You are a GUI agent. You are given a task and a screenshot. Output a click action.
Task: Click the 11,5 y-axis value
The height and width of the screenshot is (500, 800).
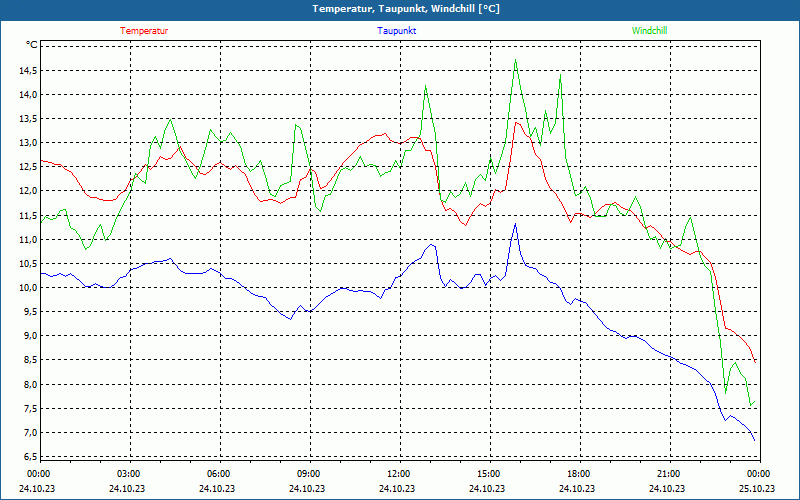pos(28,215)
